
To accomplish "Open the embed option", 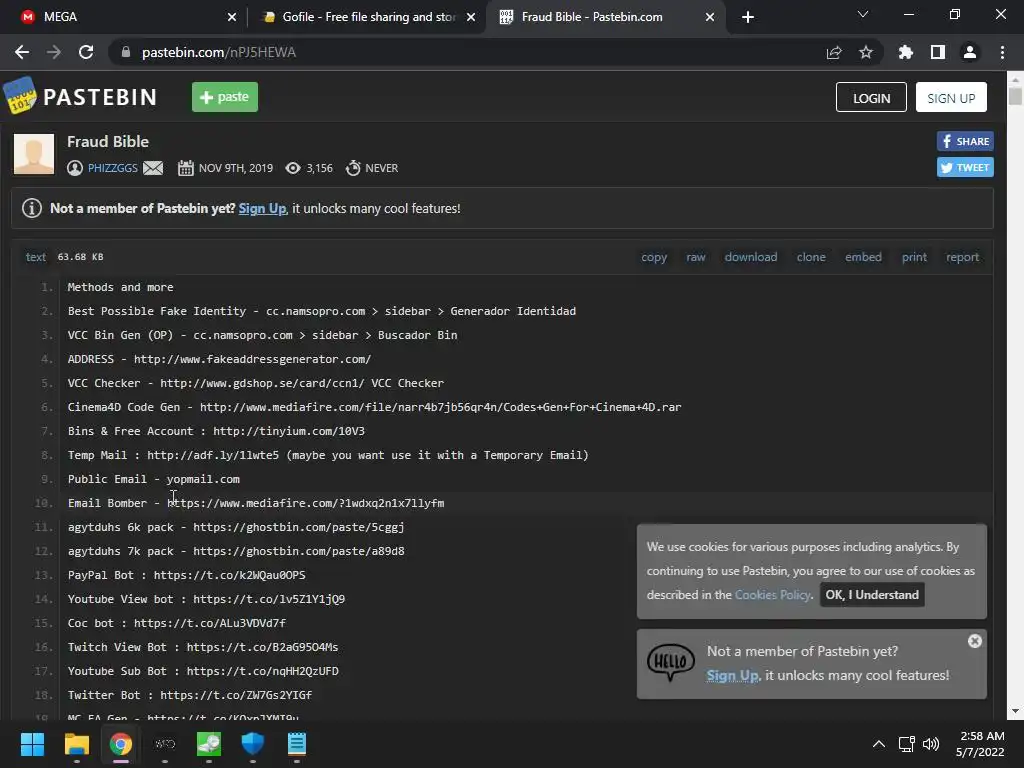I will (x=863, y=257).
